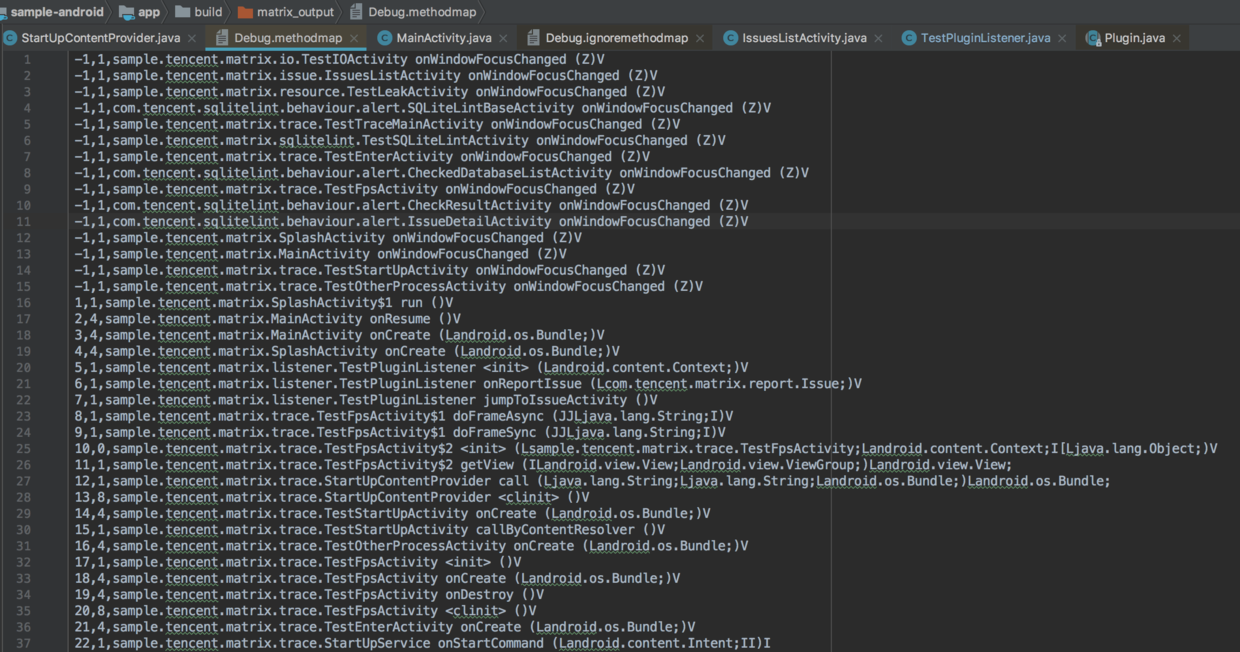The width and height of the screenshot is (1240, 652).
Task: Click the Debug.methodmap file icon in breadcrumb
Action: click(x=357, y=12)
